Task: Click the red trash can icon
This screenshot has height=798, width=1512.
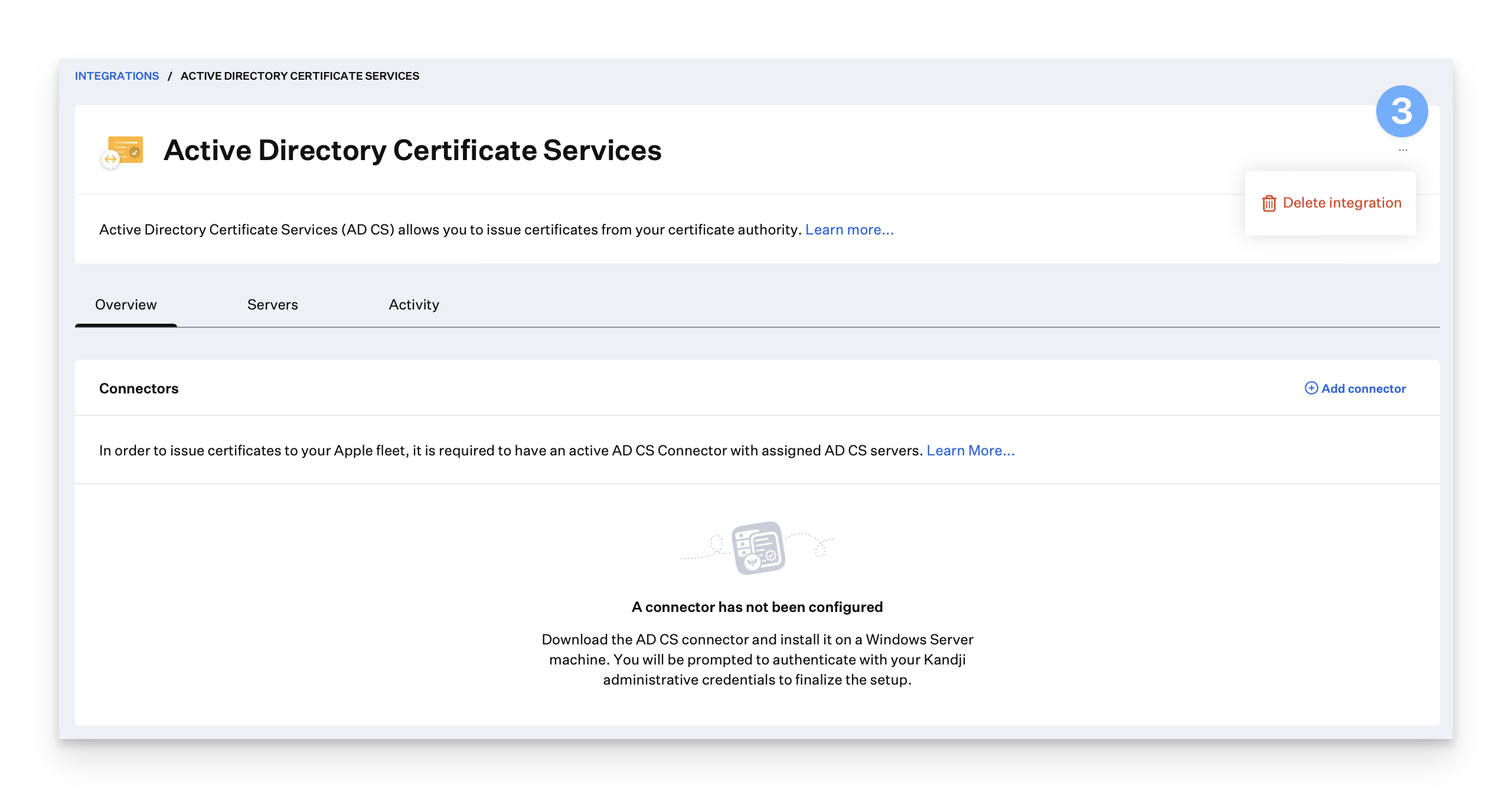Action: pyautogui.click(x=1269, y=203)
